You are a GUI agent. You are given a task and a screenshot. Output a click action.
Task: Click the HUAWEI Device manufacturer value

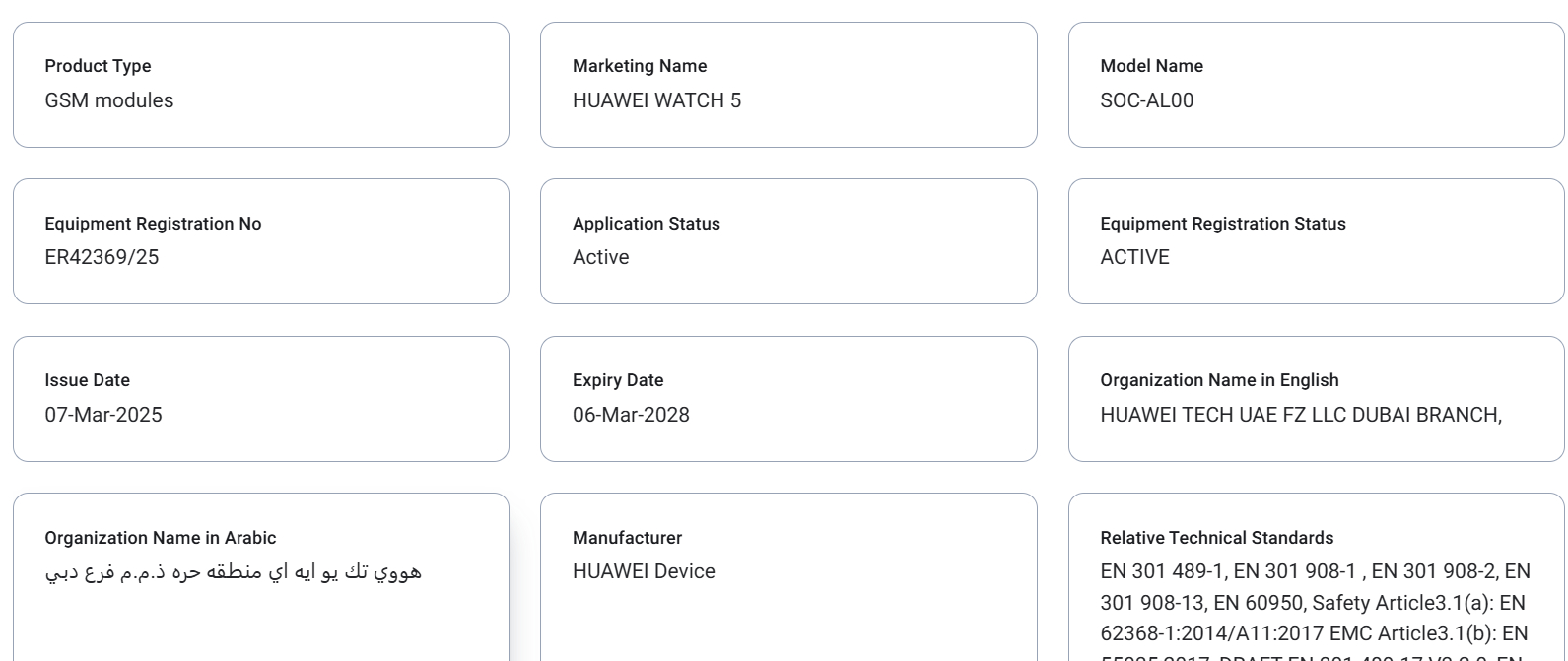[644, 571]
